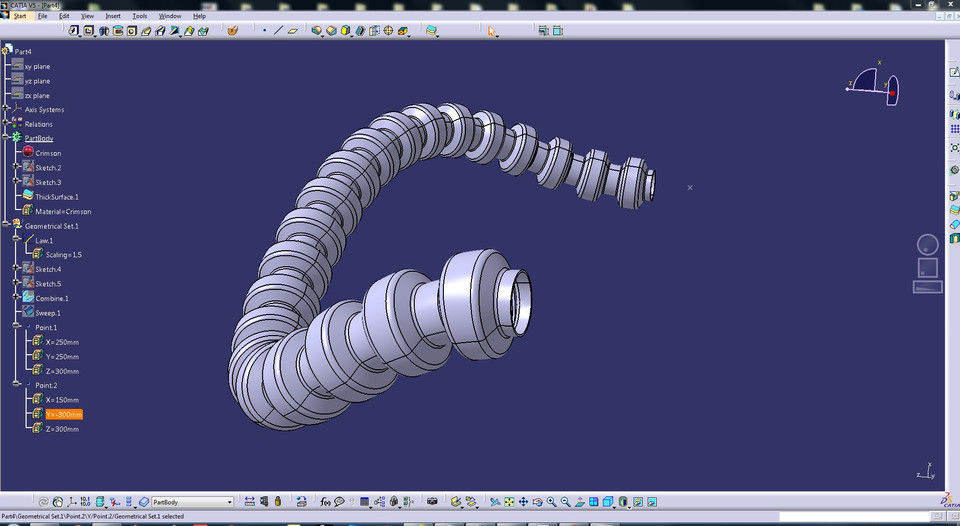Activate the Select arrow tool

492,31
